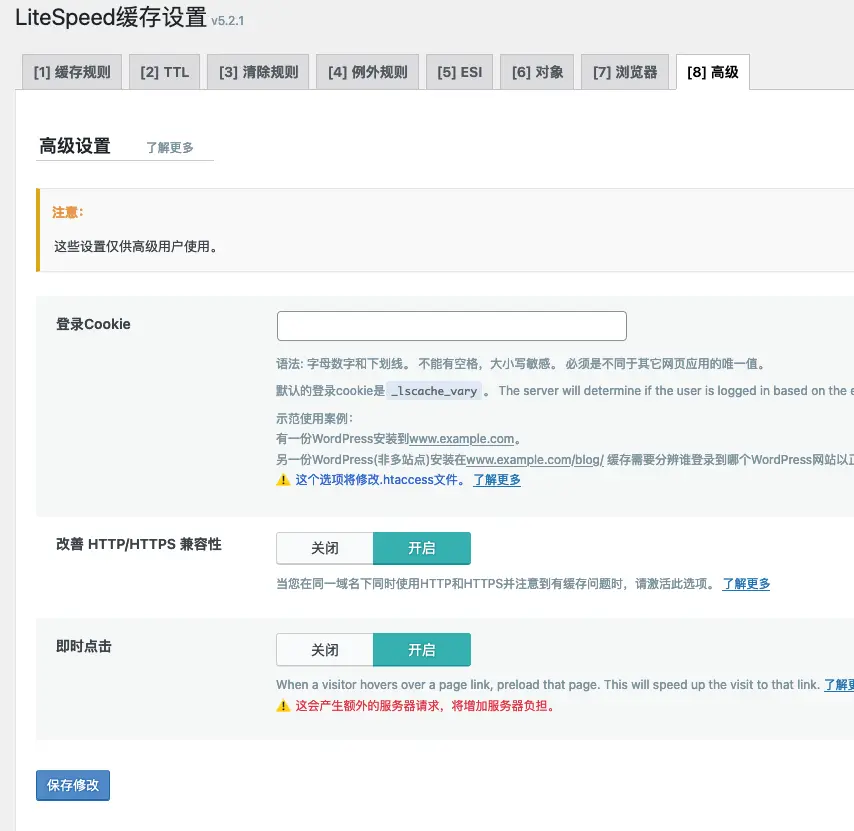Image resolution: width=854 pixels, height=831 pixels.
Task: Disable 改善 HTTP/HTTPS 兼容性 by clicking 关闭
Action: 324,548
